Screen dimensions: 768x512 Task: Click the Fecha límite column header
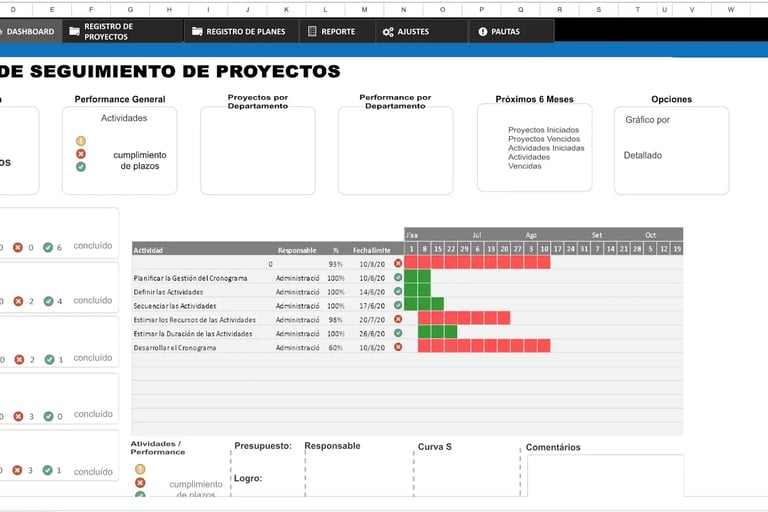pyautogui.click(x=372, y=250)
